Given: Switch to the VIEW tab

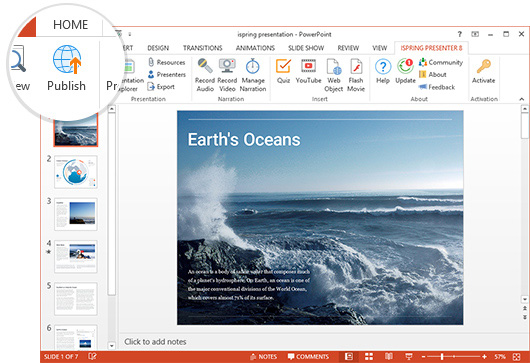Looking at the screenshot, I should pos(380,48).
